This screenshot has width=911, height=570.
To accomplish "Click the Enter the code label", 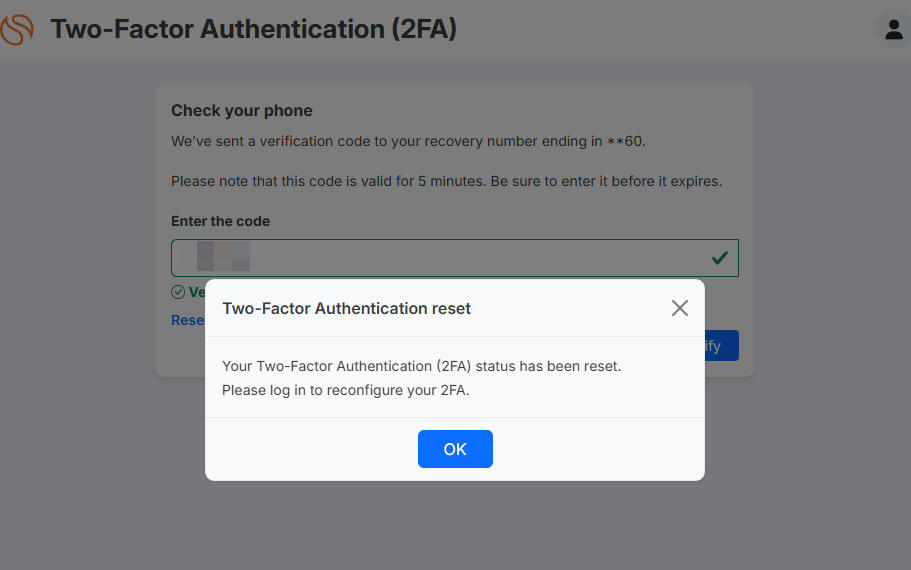I will pos(220,221).
